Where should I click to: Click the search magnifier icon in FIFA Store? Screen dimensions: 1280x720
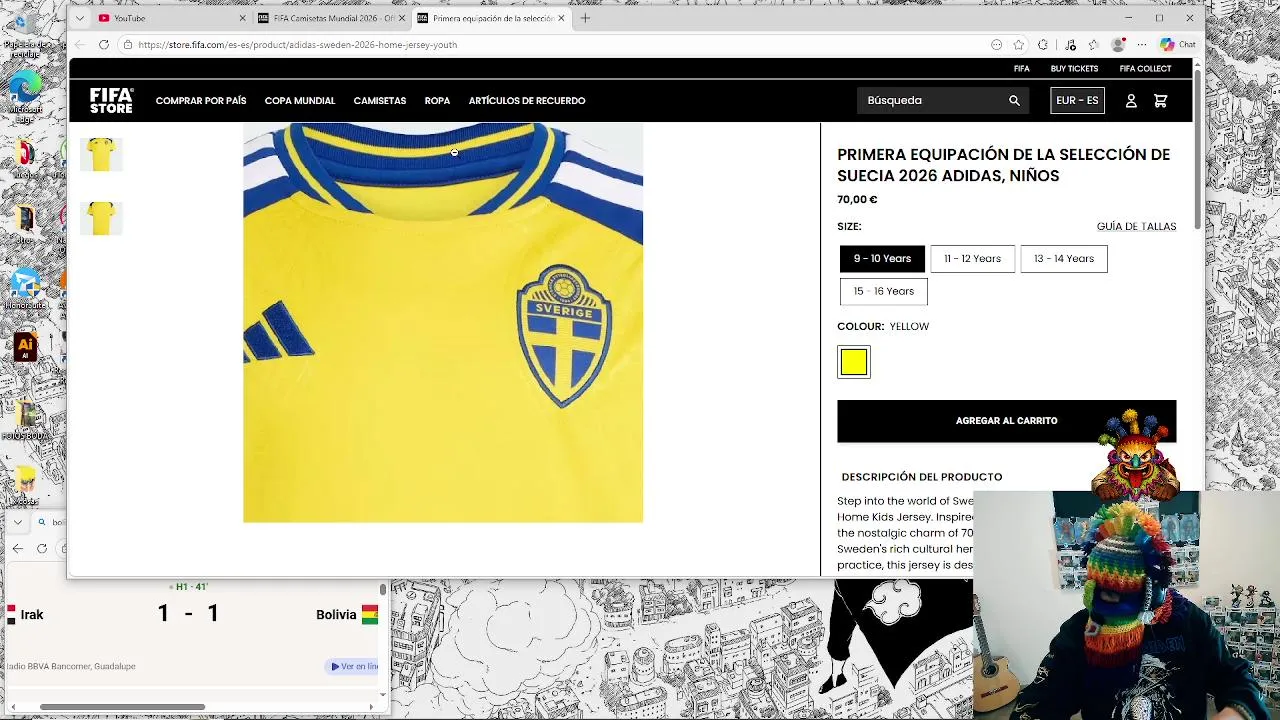pos(1014,100)
